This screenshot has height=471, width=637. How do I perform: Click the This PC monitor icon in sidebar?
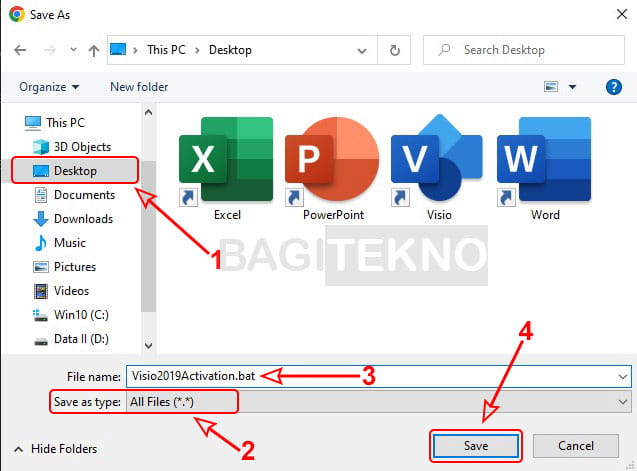pos(32,123)
